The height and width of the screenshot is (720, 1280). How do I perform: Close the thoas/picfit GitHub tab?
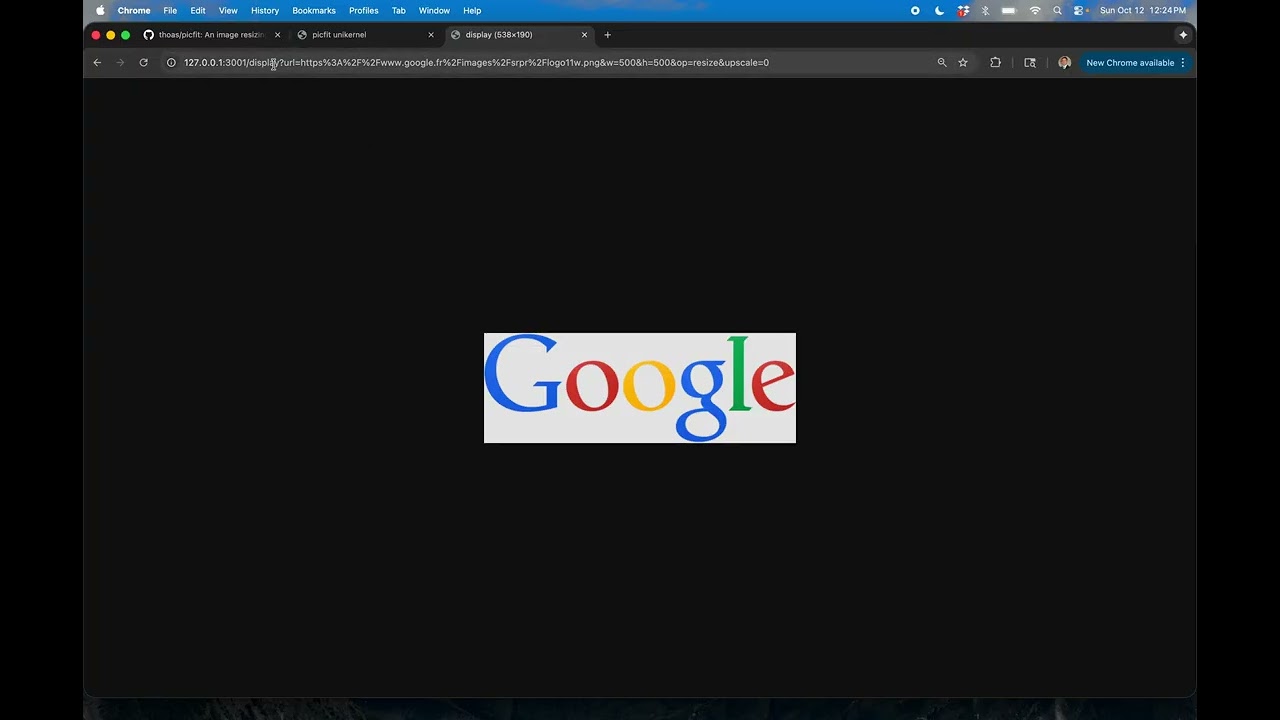point(278,35)
